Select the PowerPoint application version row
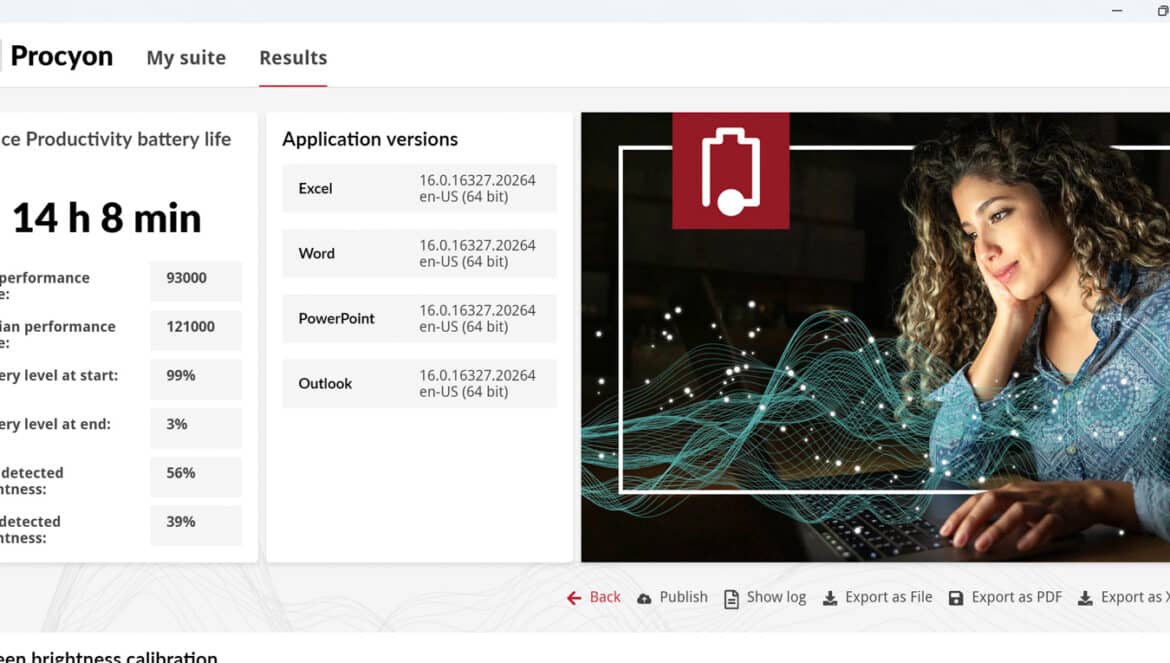Image resolution: width=1170 pixels, height=663 pixels. (x=419, y=318)
